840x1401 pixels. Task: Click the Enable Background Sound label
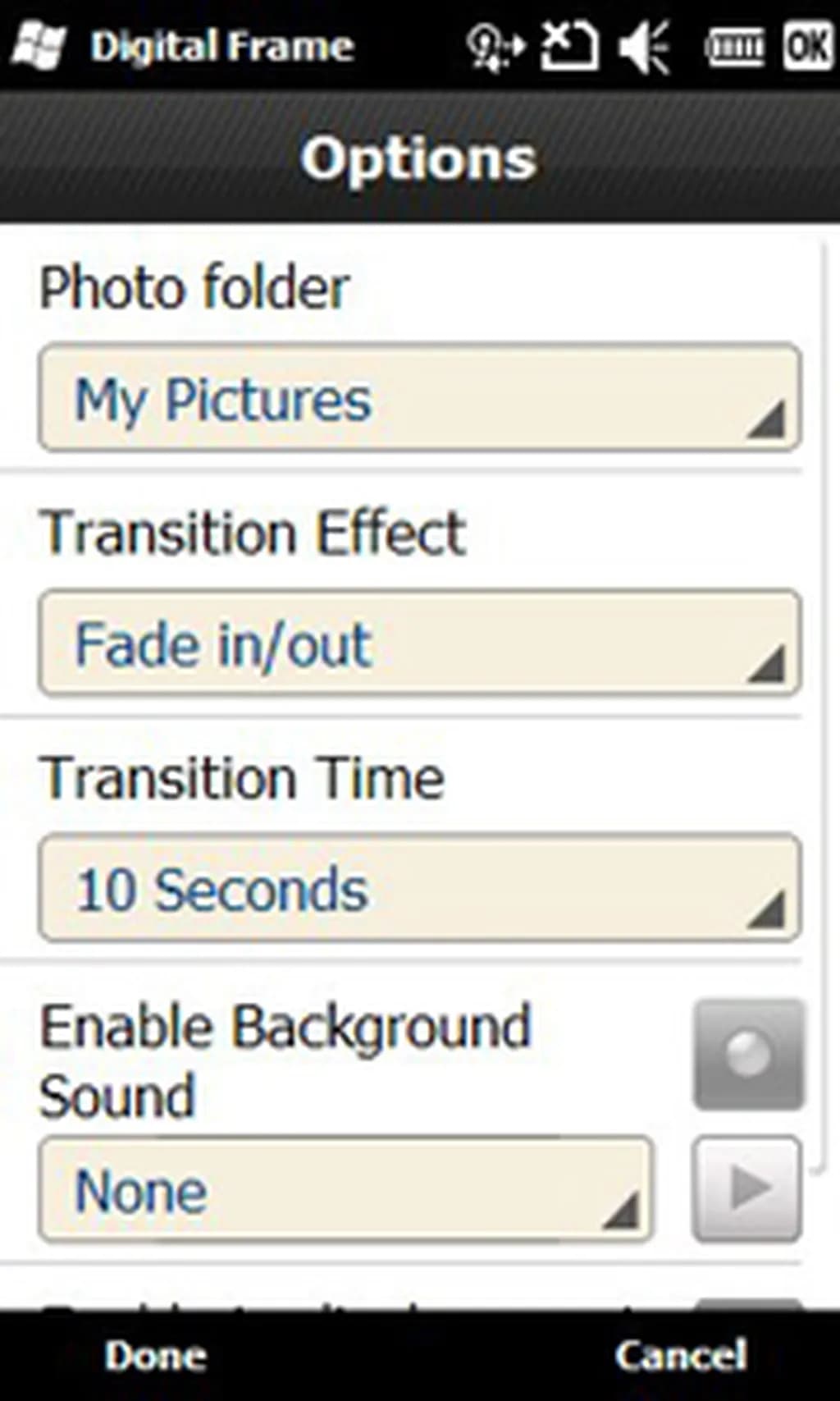[x=285, y=1060]
